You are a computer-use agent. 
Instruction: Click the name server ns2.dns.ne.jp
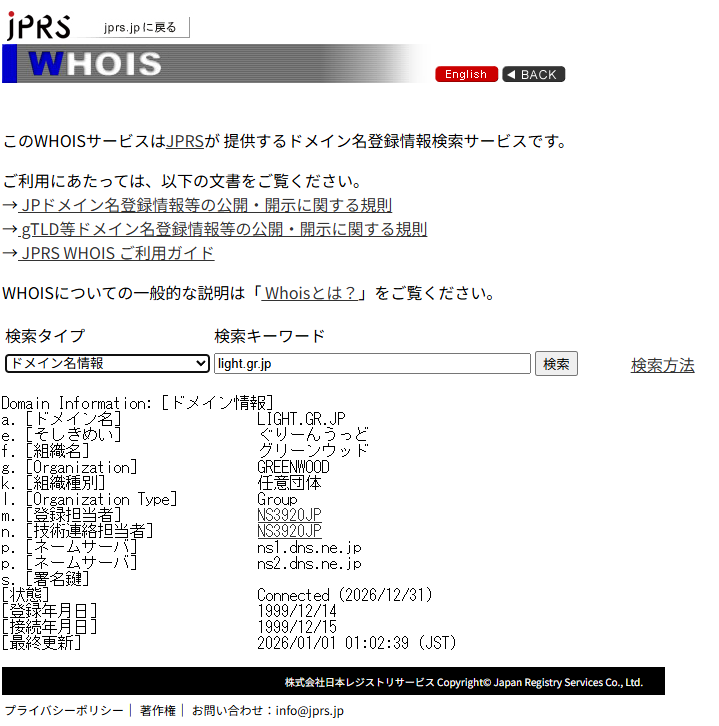pyautogui.click(x=309, y=563)
